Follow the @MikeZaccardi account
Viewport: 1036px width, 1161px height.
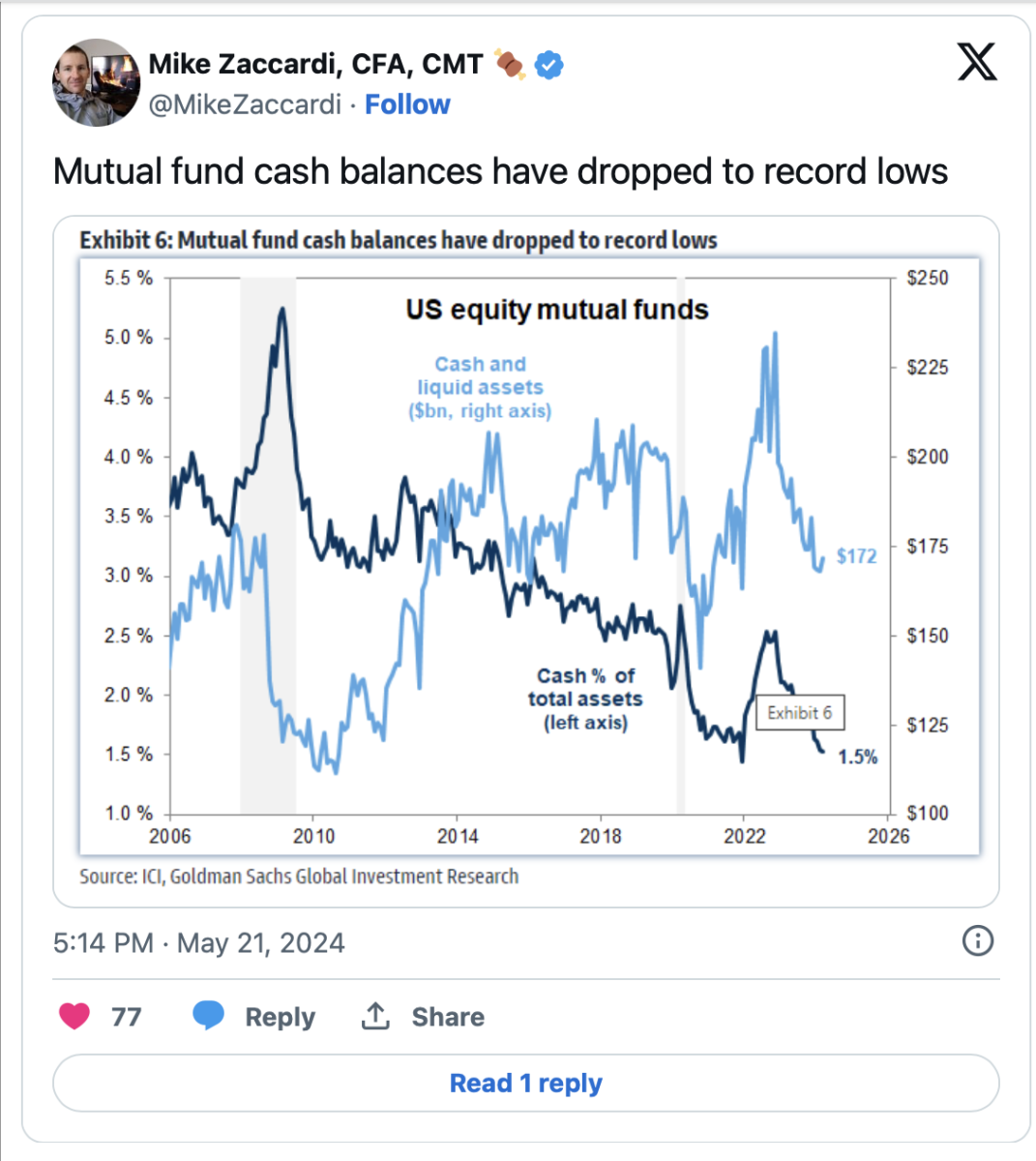[407, 104]
